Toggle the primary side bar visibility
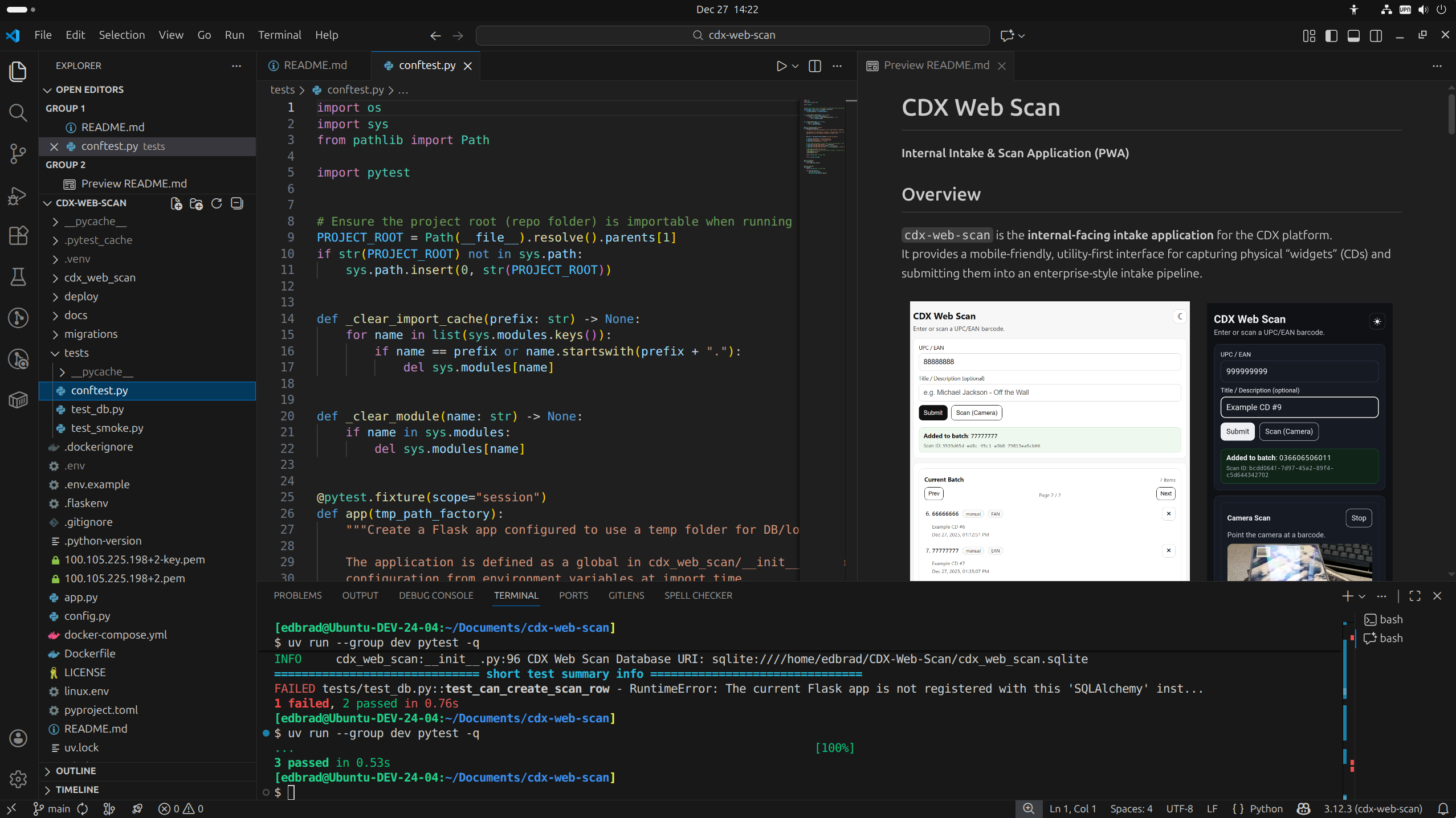This screenshot has height=818, width=1456. coord(1331,35)
